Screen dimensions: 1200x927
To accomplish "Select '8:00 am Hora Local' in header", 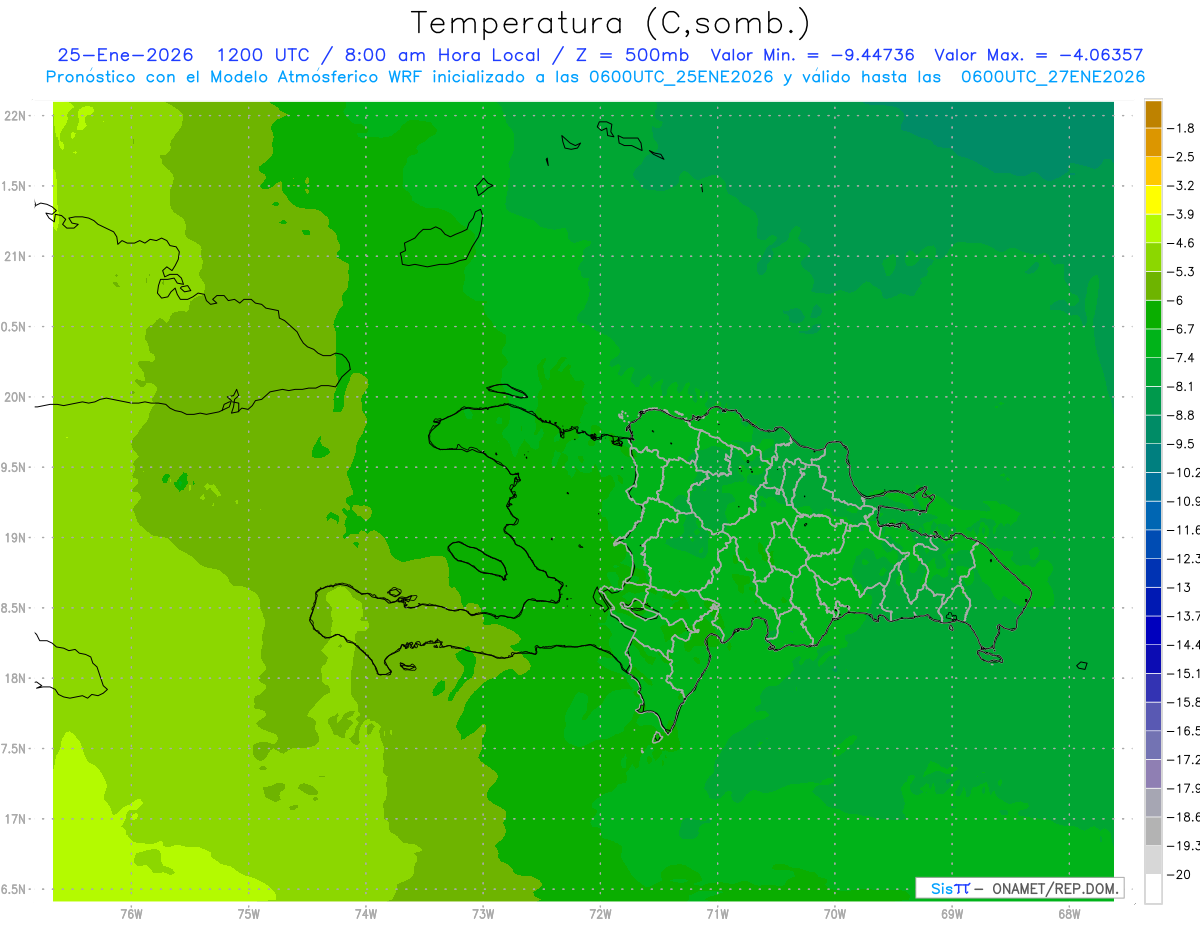I will [443, 55].
